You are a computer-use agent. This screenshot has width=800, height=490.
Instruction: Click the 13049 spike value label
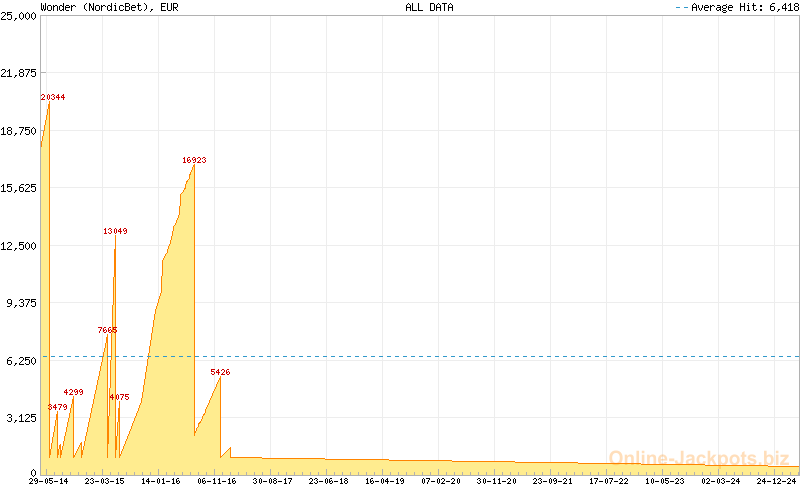coord(115,231)
